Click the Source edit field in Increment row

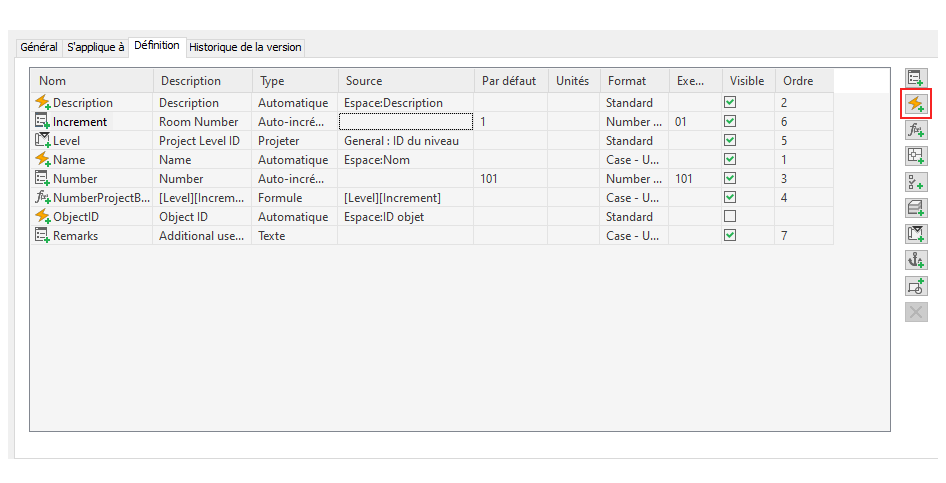405,122
